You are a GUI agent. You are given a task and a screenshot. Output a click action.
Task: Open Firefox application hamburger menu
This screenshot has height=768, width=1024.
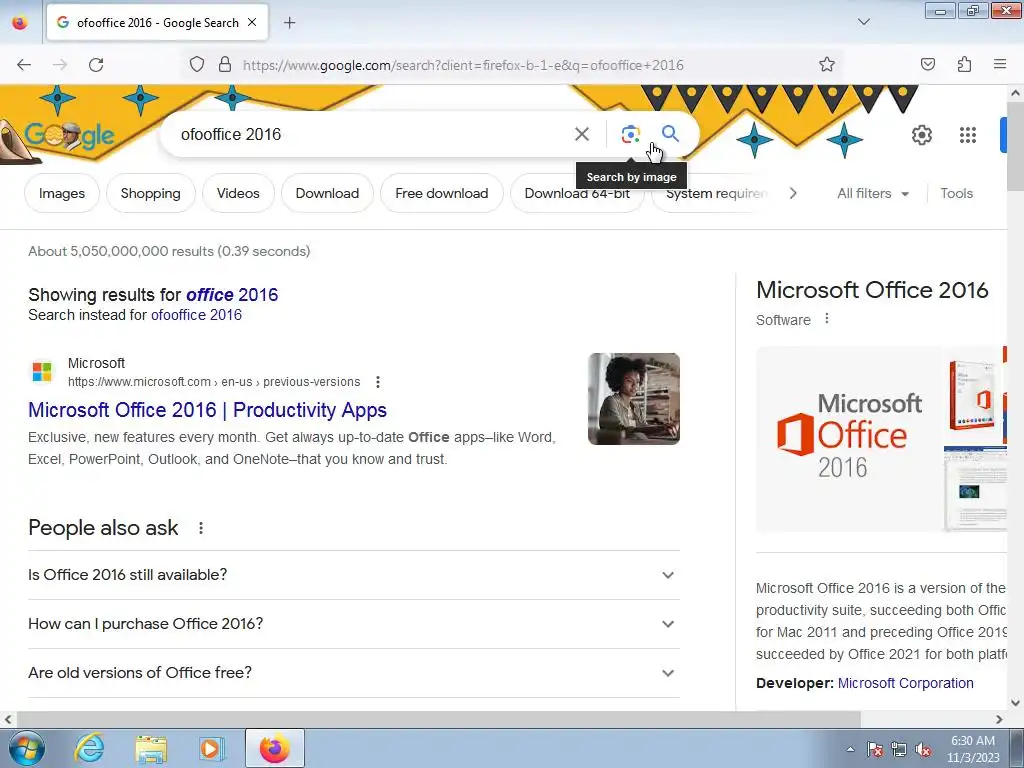999,64
